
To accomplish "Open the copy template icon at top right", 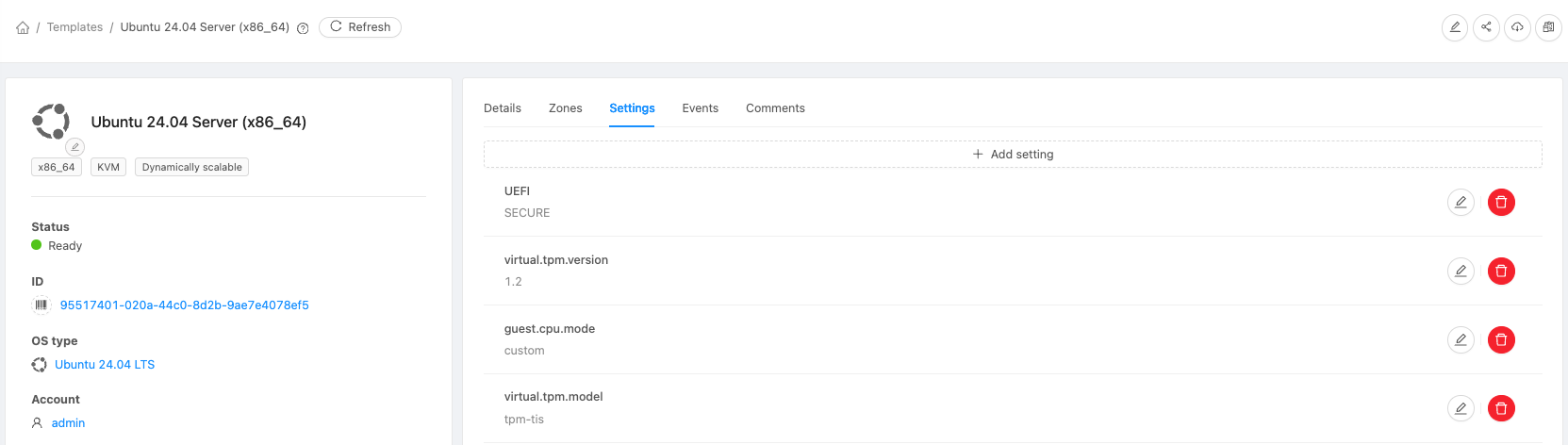I will 1548,27.
